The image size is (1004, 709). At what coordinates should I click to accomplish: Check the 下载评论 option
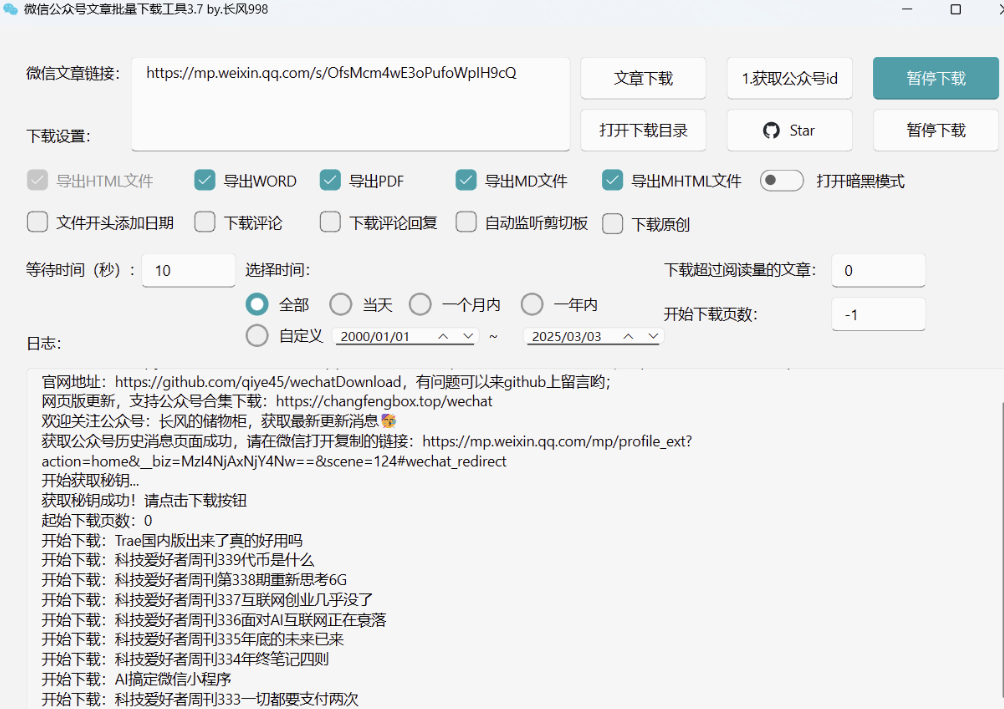point(204,222)
